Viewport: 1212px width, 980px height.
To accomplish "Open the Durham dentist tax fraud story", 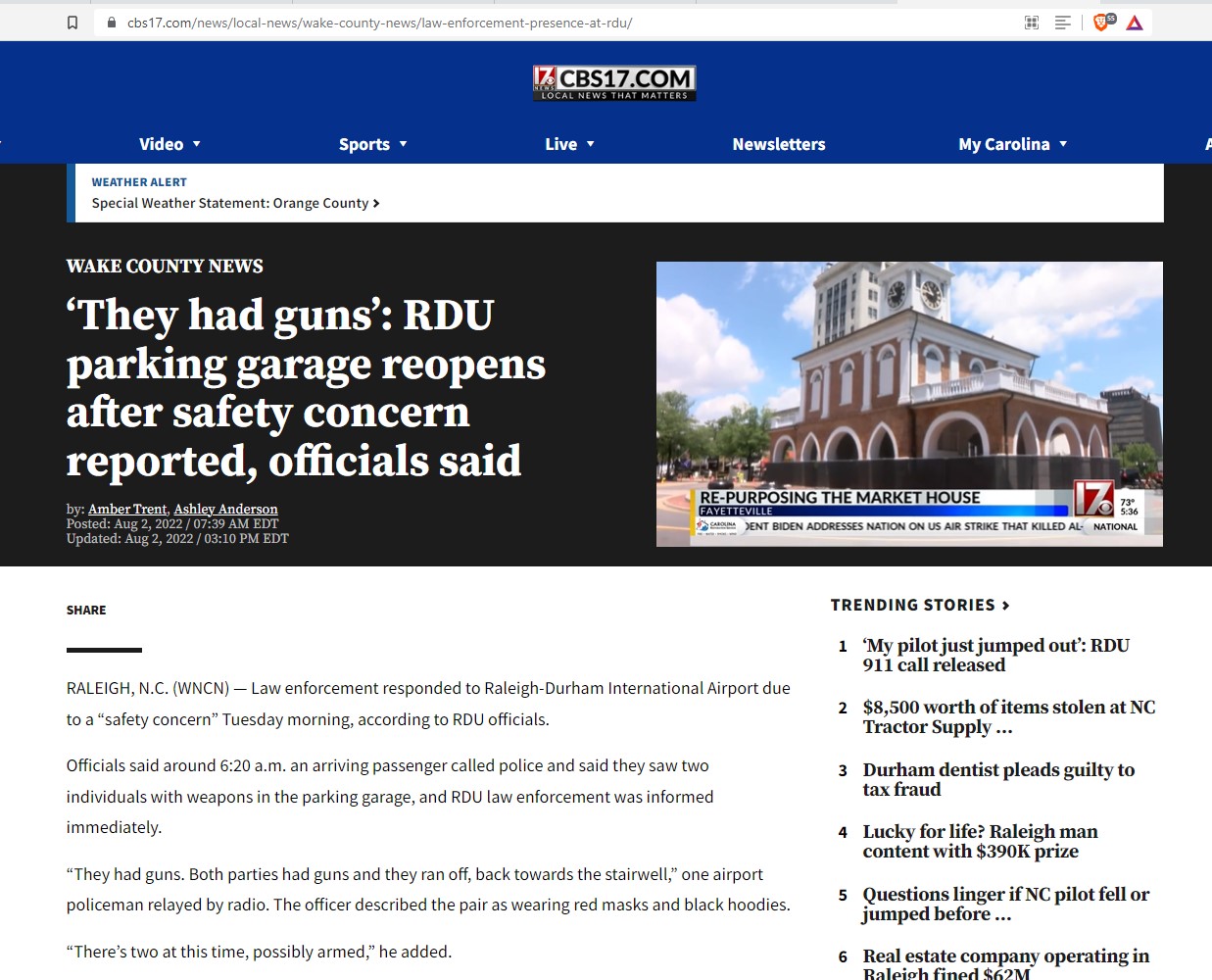I will pos(998,780).
